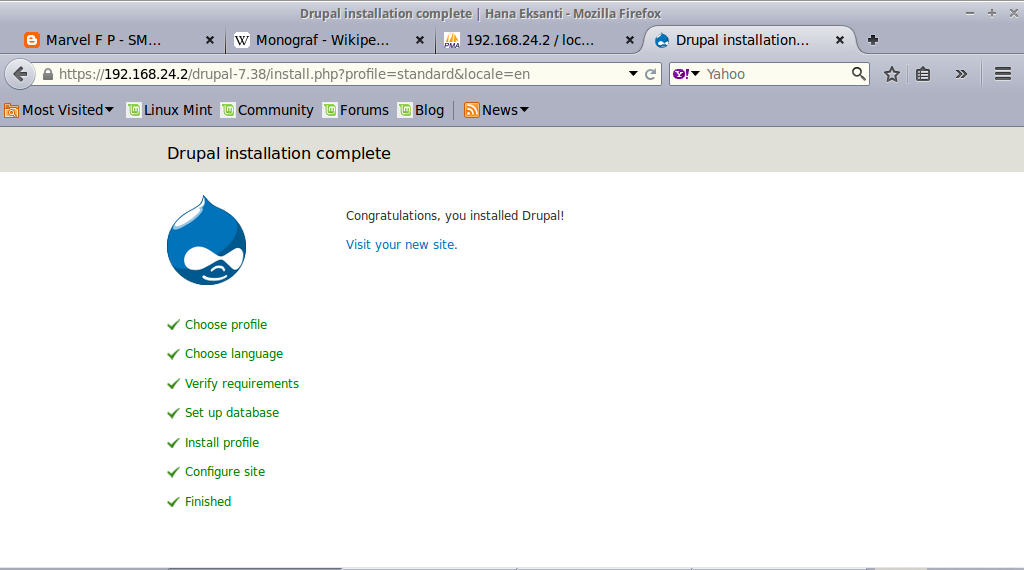
Task: Click the magnifier search icon
Action: tap(859, 74)
